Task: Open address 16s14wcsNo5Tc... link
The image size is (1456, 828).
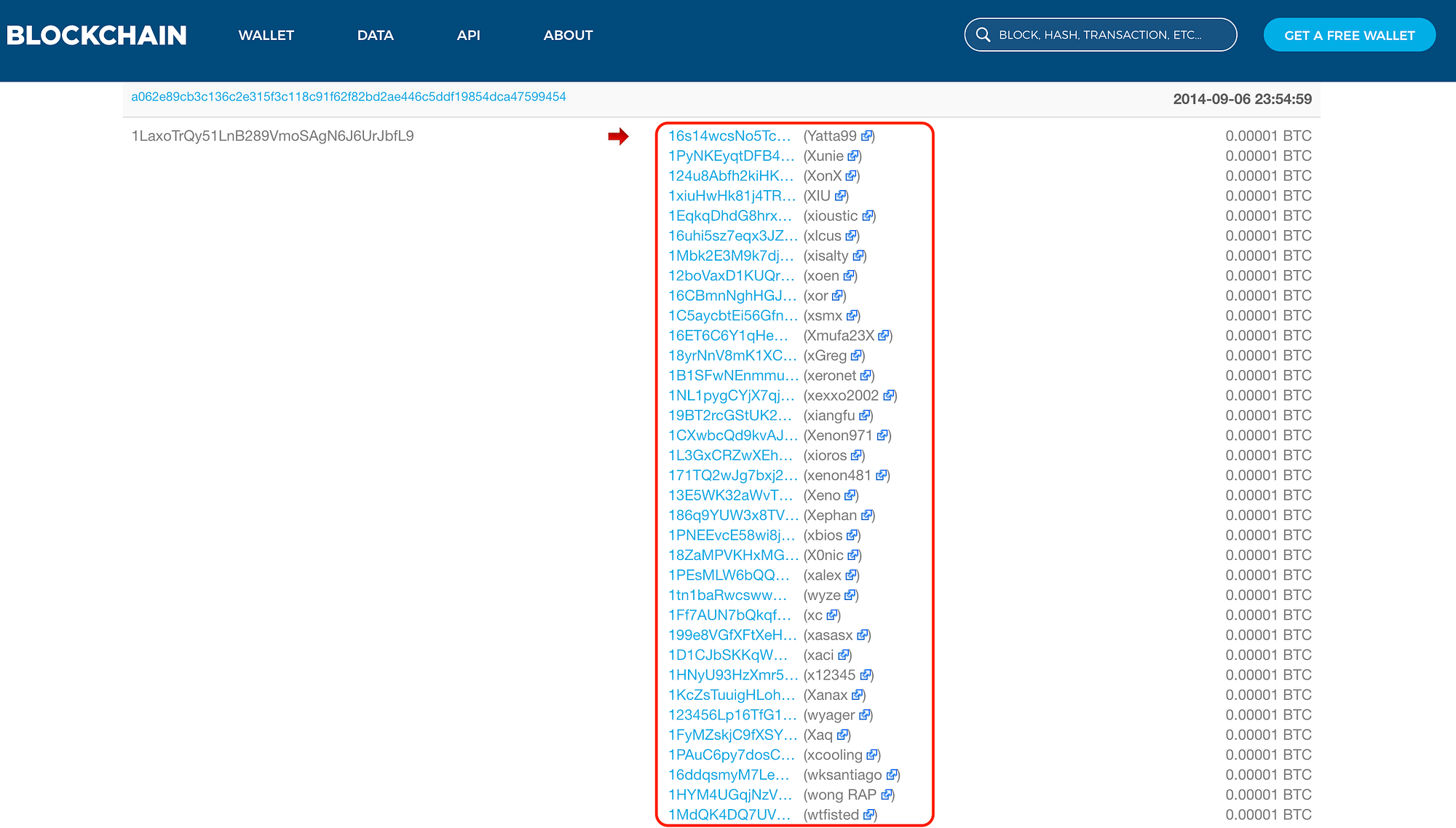Action: pyautogui.click(x=729, y=136)
